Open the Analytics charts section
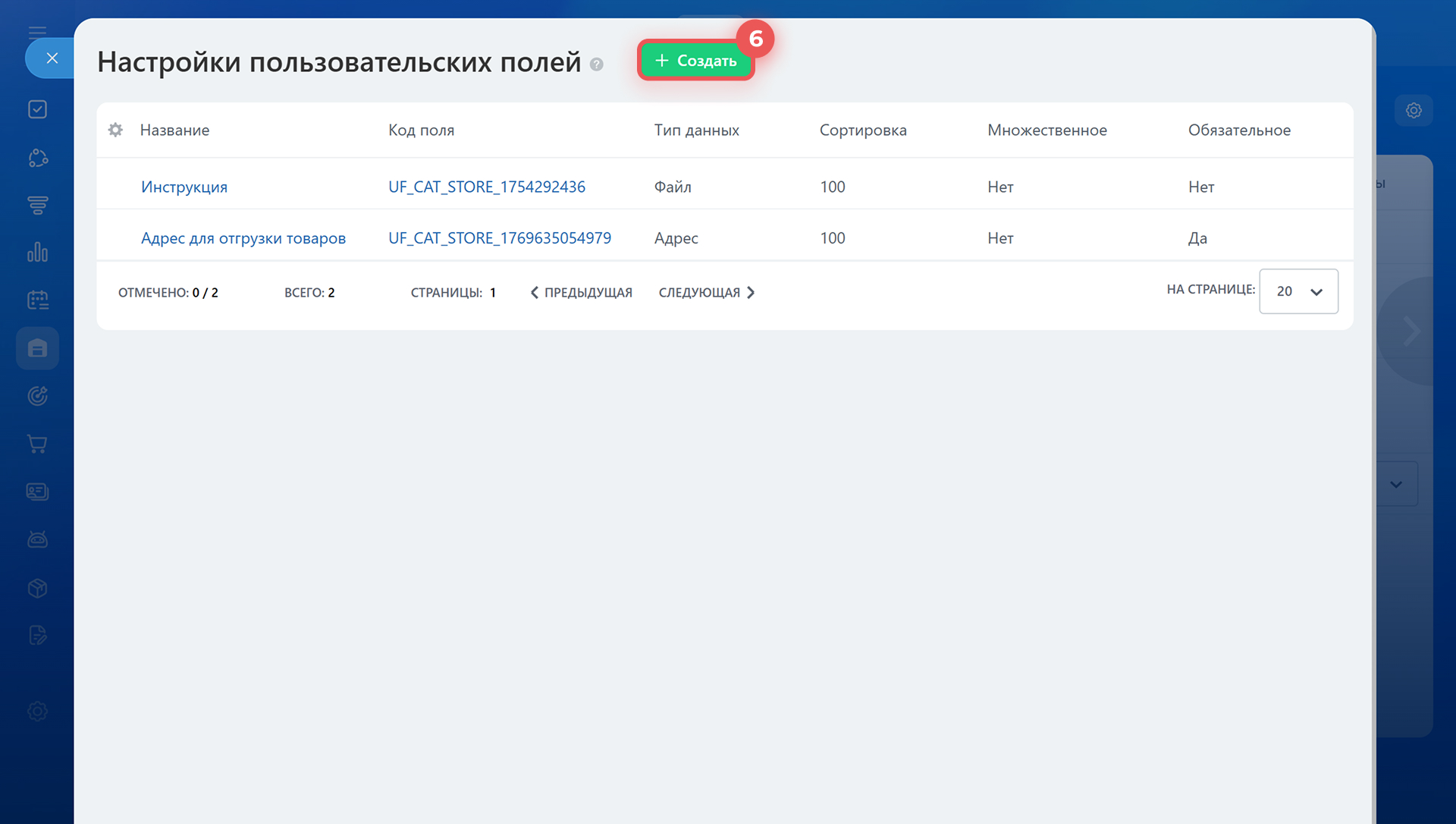Image resolution: width=1456 pixels, height=824 pixels. pyautogui.click(x=37, y=252)
